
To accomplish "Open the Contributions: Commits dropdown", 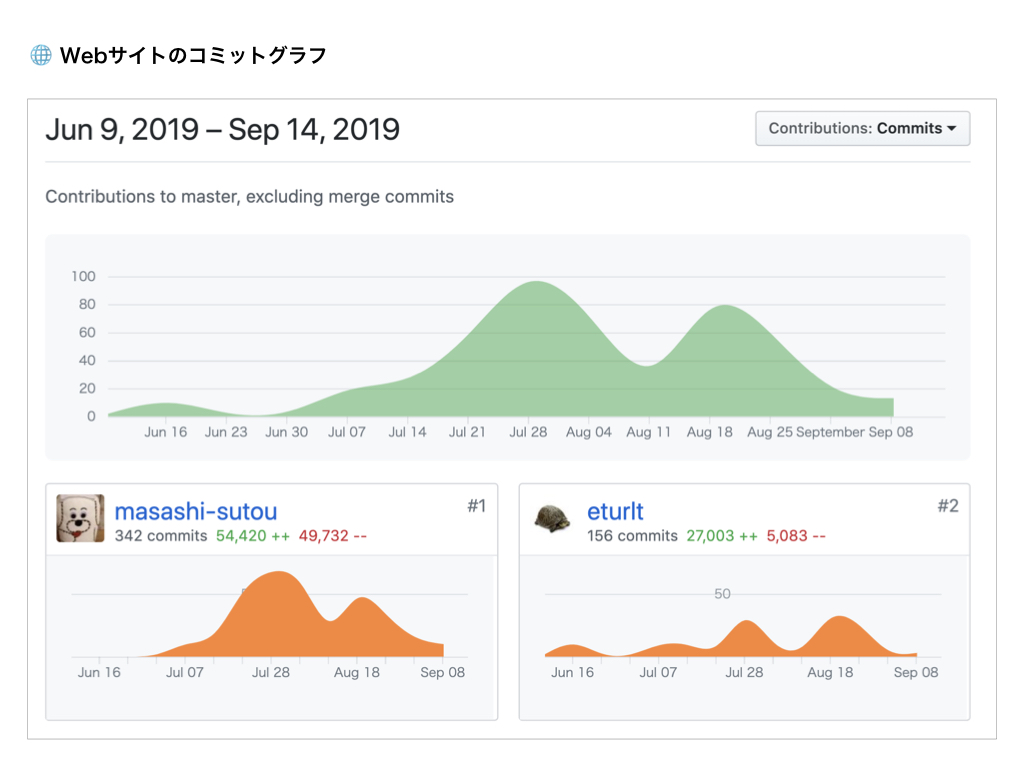I will [x=862, y=128].
